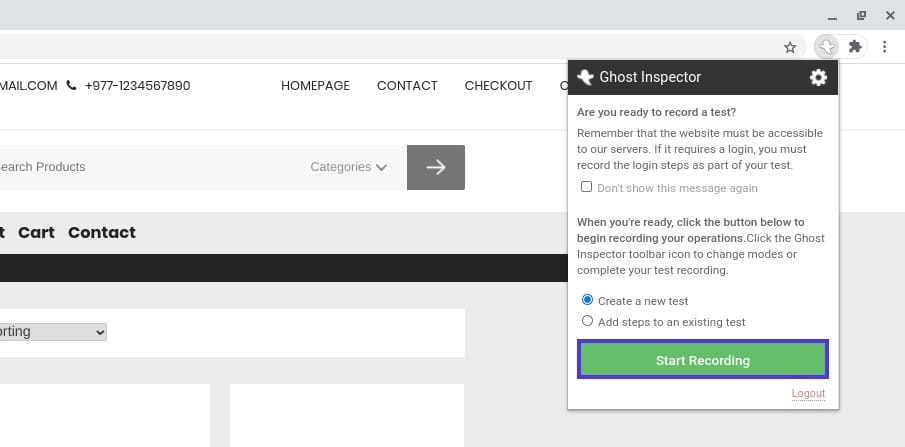
Task: Choose "Add steps to an existing test"
Action: click(x=588, y=321)
